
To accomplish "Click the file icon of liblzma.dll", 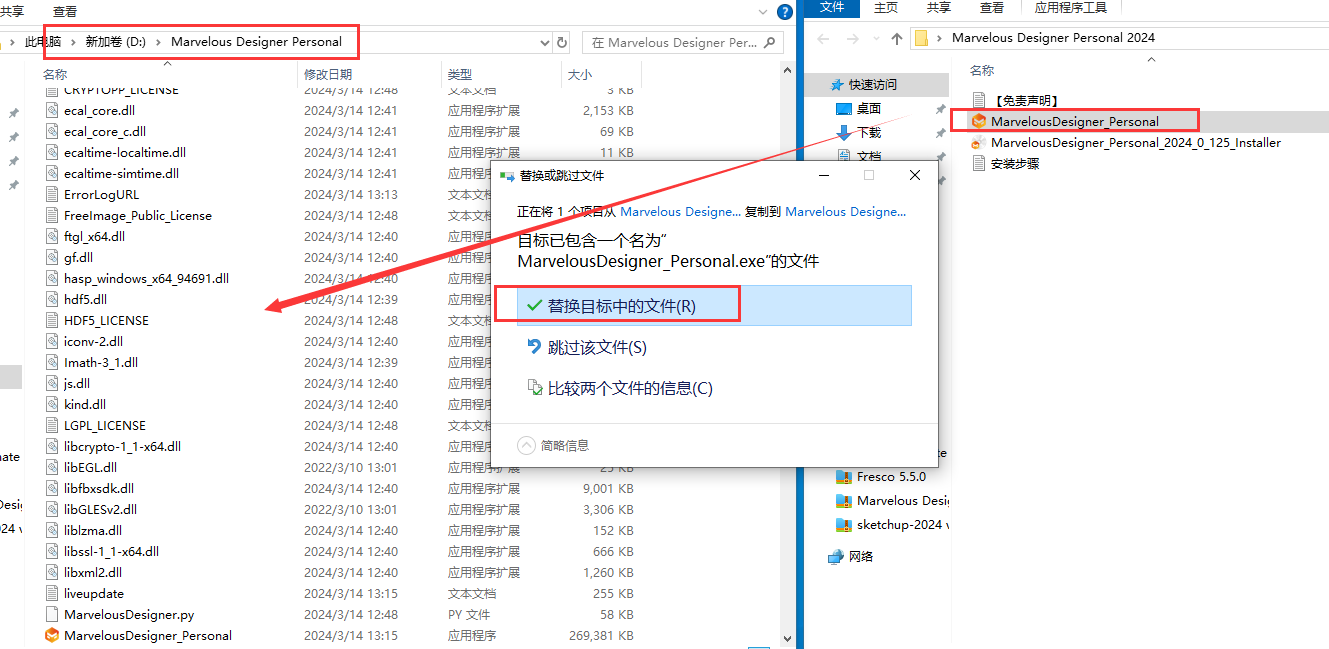I will (52, 530).
